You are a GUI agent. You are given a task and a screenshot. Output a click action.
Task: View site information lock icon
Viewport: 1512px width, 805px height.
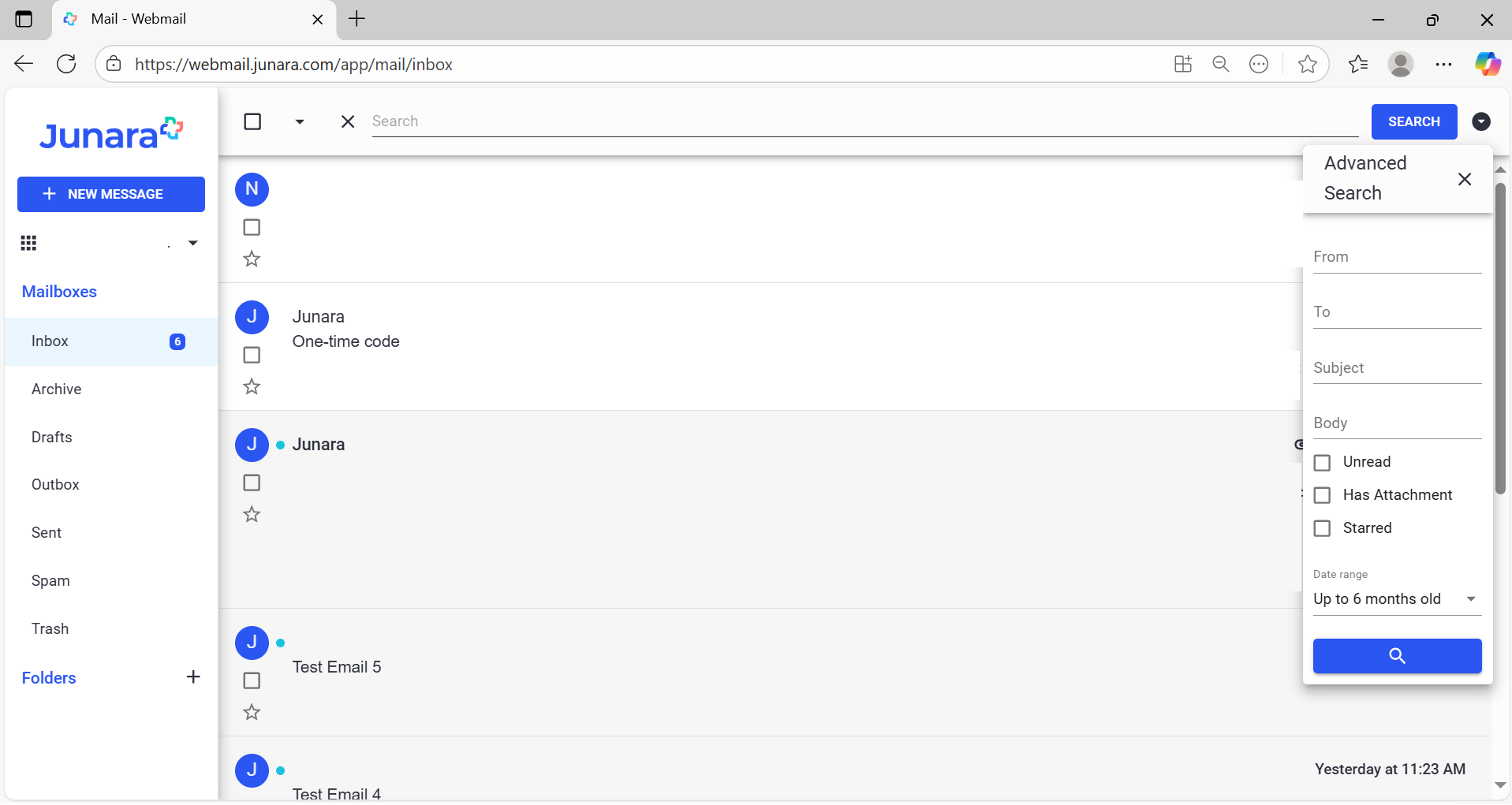pos(114,65)
